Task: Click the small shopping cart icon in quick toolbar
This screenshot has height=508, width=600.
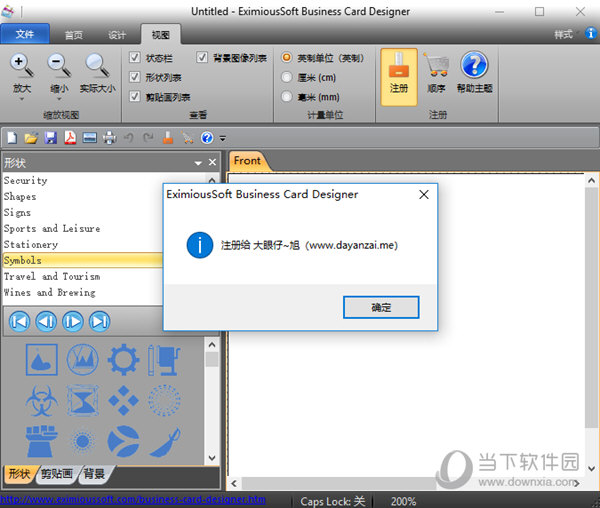Action: coord(188,138)
